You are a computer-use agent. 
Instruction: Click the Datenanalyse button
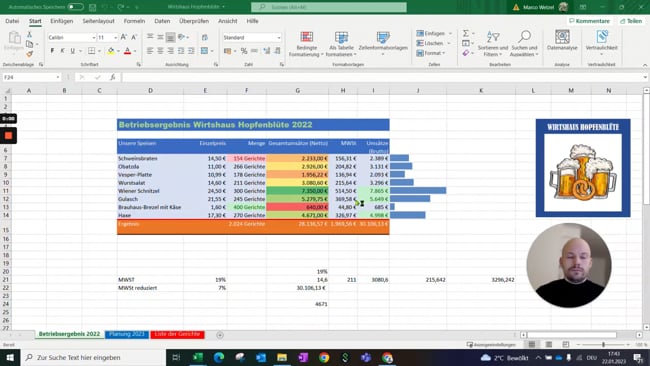point(562,41)
